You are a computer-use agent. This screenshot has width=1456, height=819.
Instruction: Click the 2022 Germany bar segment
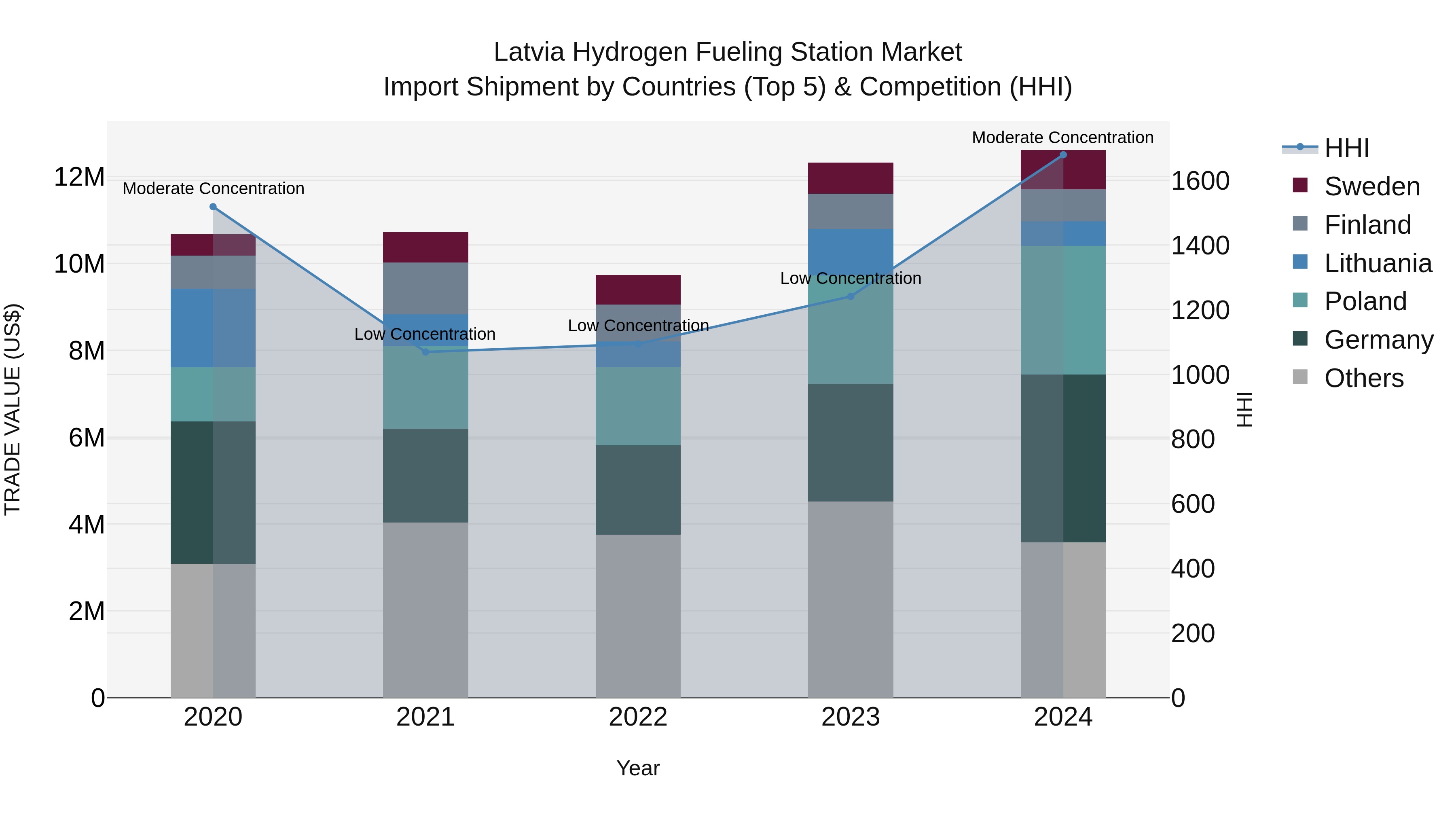tap(638, 490)
